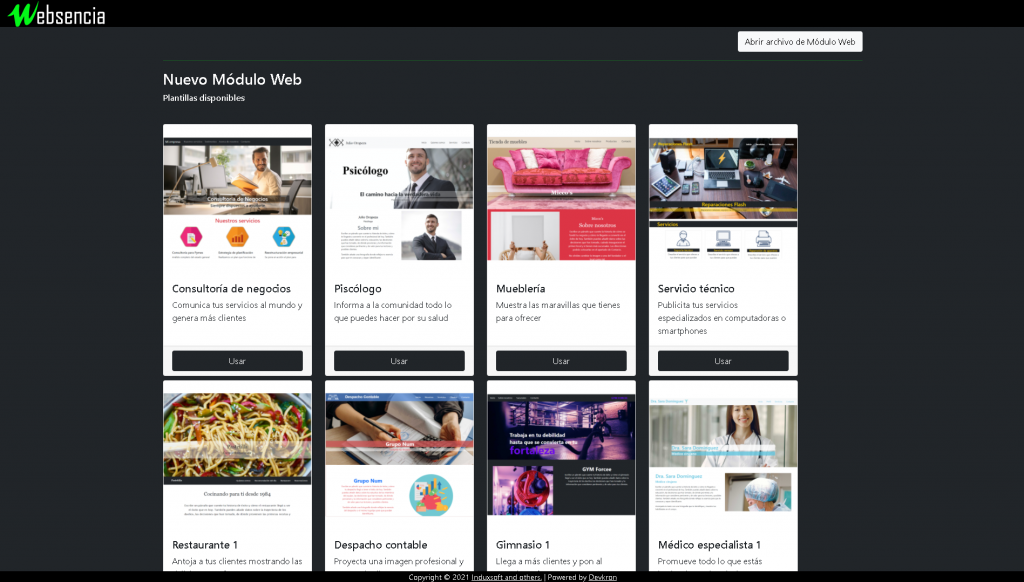Click 'Antoja a tus clientes' description
This screenshot has width=1024, height=582.
coord(237,561)
